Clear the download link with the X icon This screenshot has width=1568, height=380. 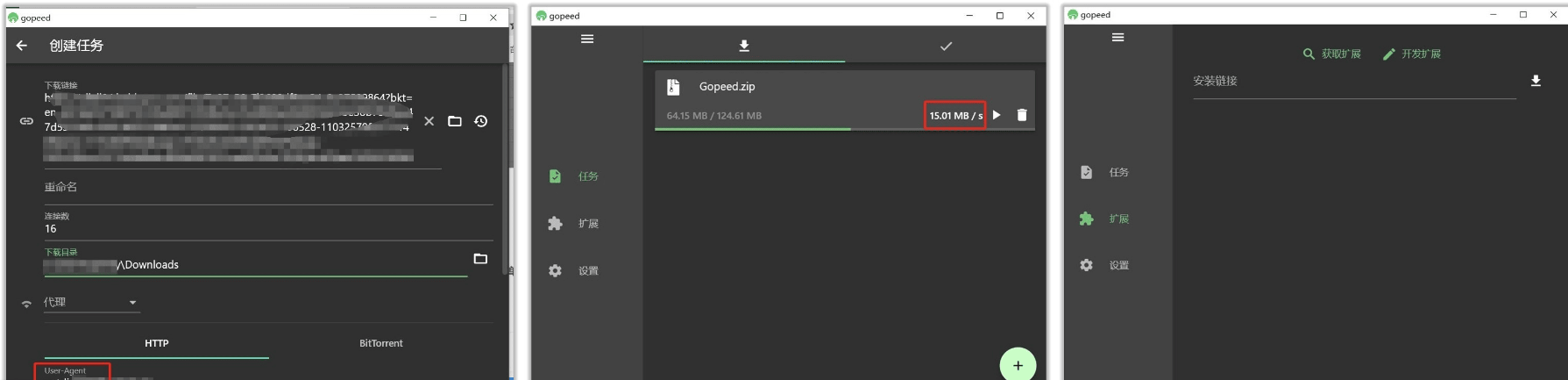429,121
